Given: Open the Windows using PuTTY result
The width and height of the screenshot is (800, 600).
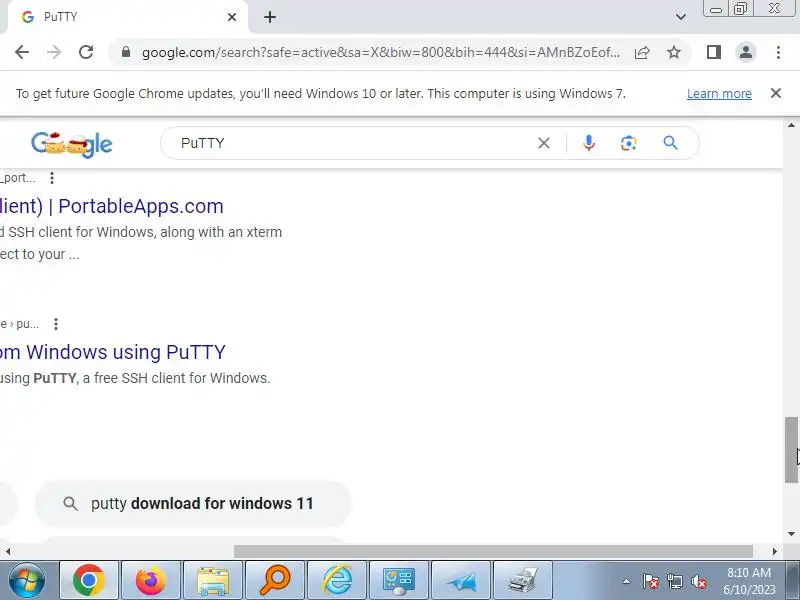Looking at the screenshot, I should 113,352.
